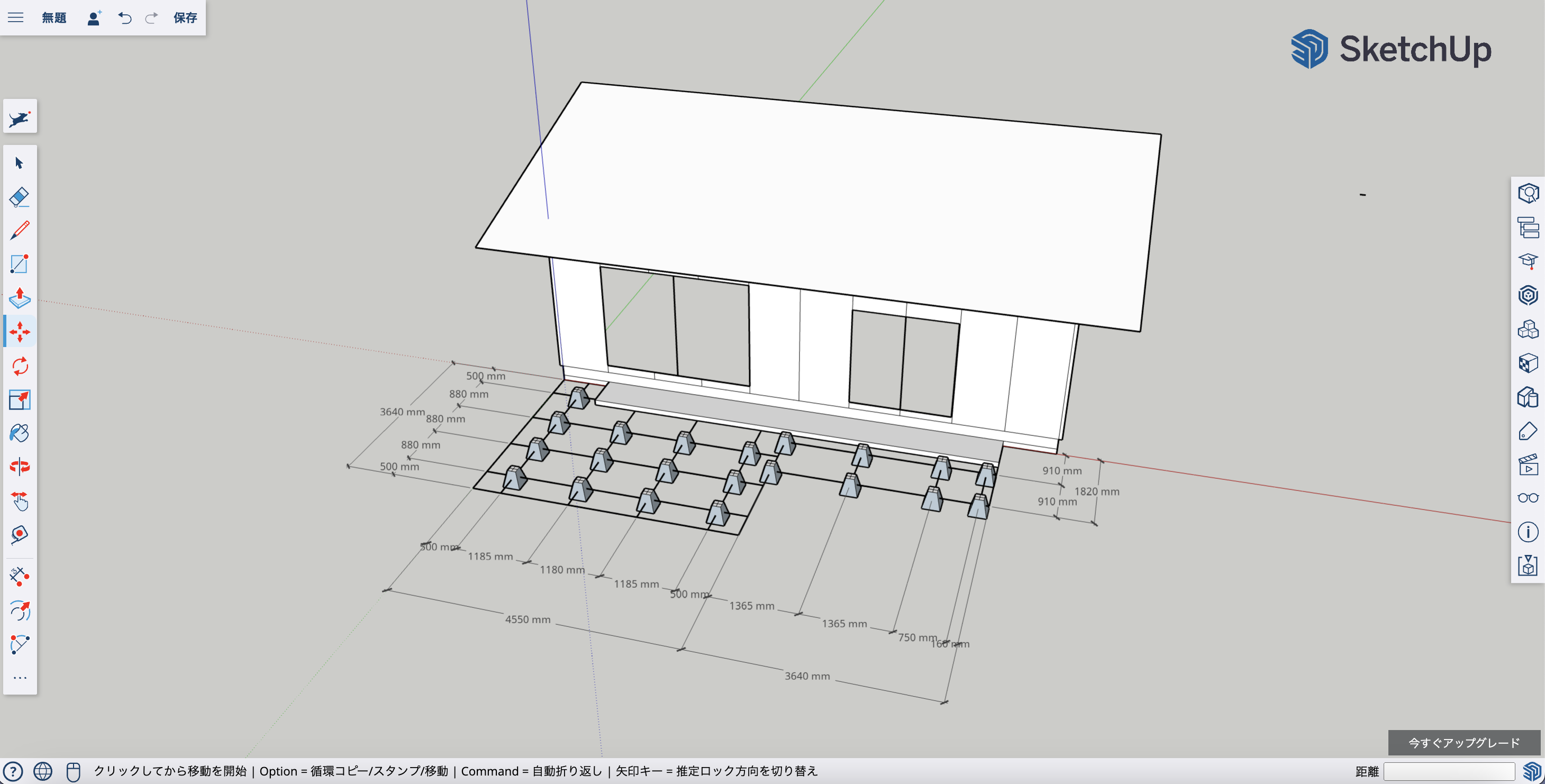Activate the Rotate tool
This screenshot has height=784, width=1545.
19,366
